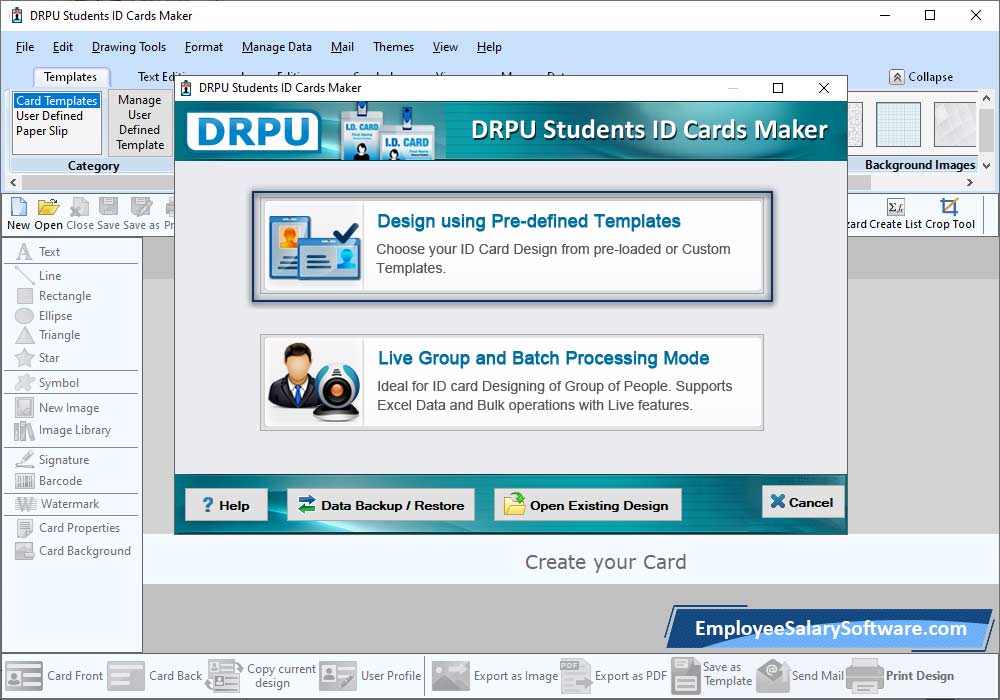
Task: Select the grid background image thumbnail
Action: tap(899, 124)
